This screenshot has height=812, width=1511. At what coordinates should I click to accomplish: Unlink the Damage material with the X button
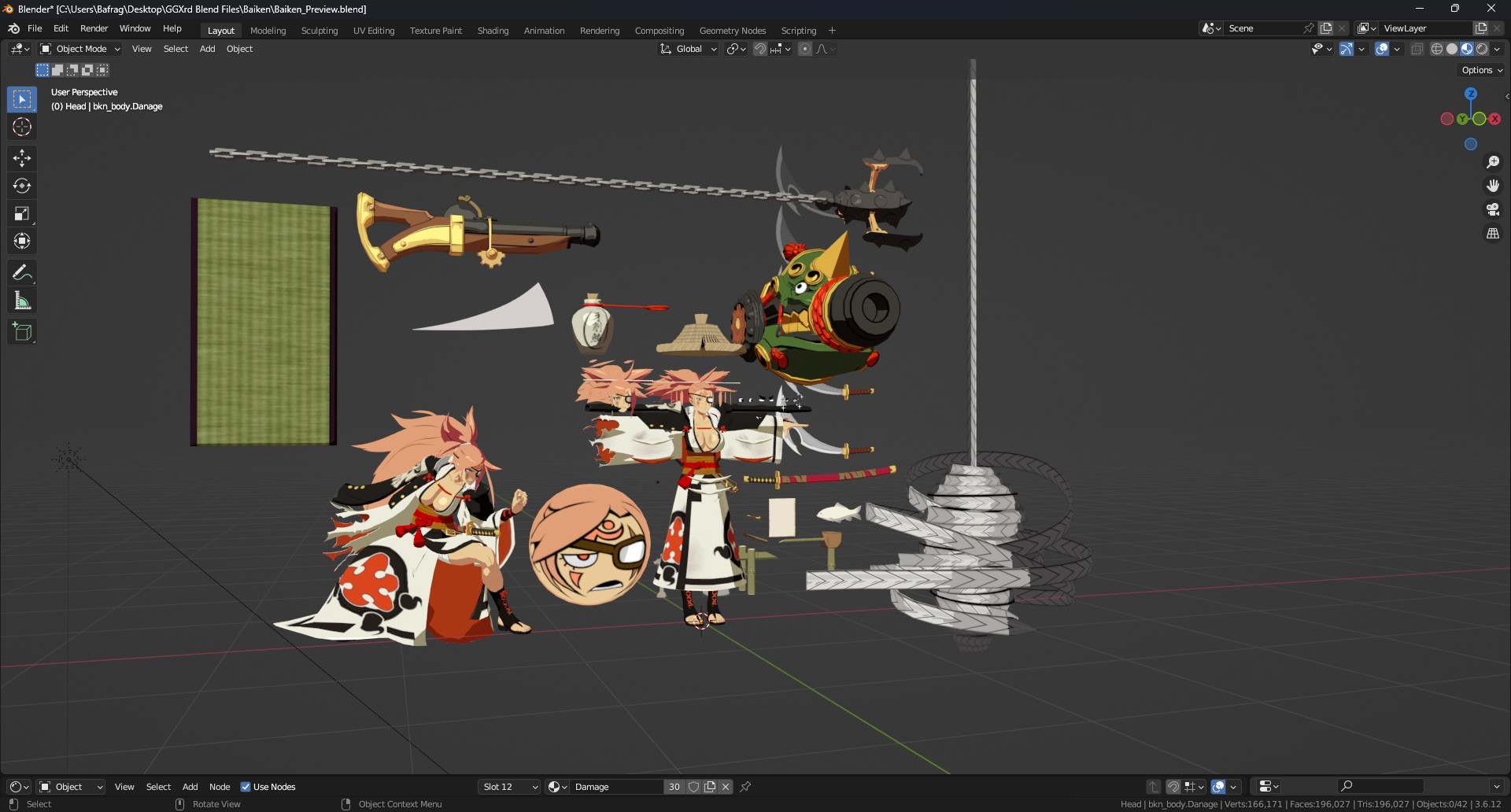(x=725, y=787)
